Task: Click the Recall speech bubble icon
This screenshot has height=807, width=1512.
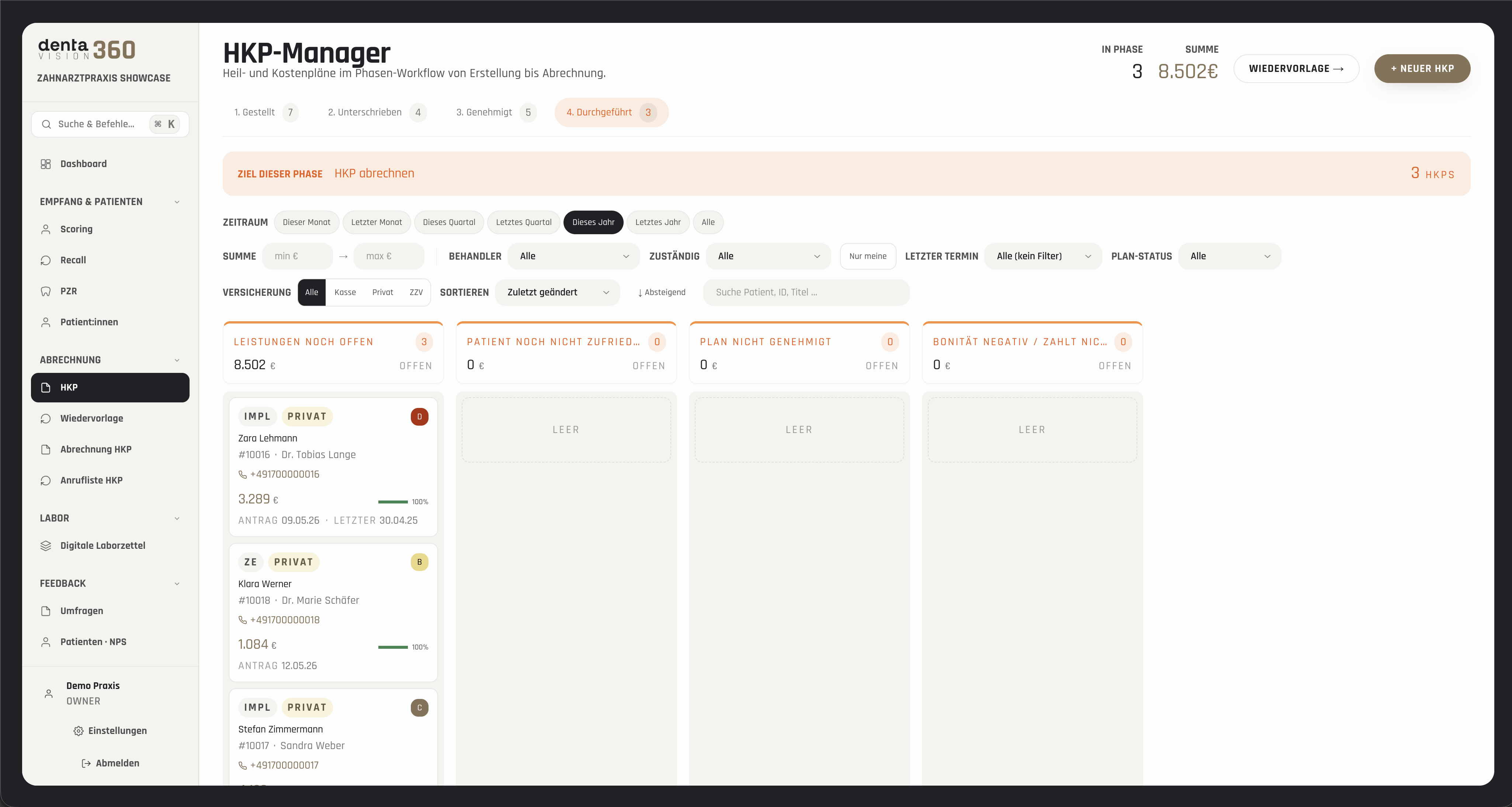Action: tap(46, 260)
